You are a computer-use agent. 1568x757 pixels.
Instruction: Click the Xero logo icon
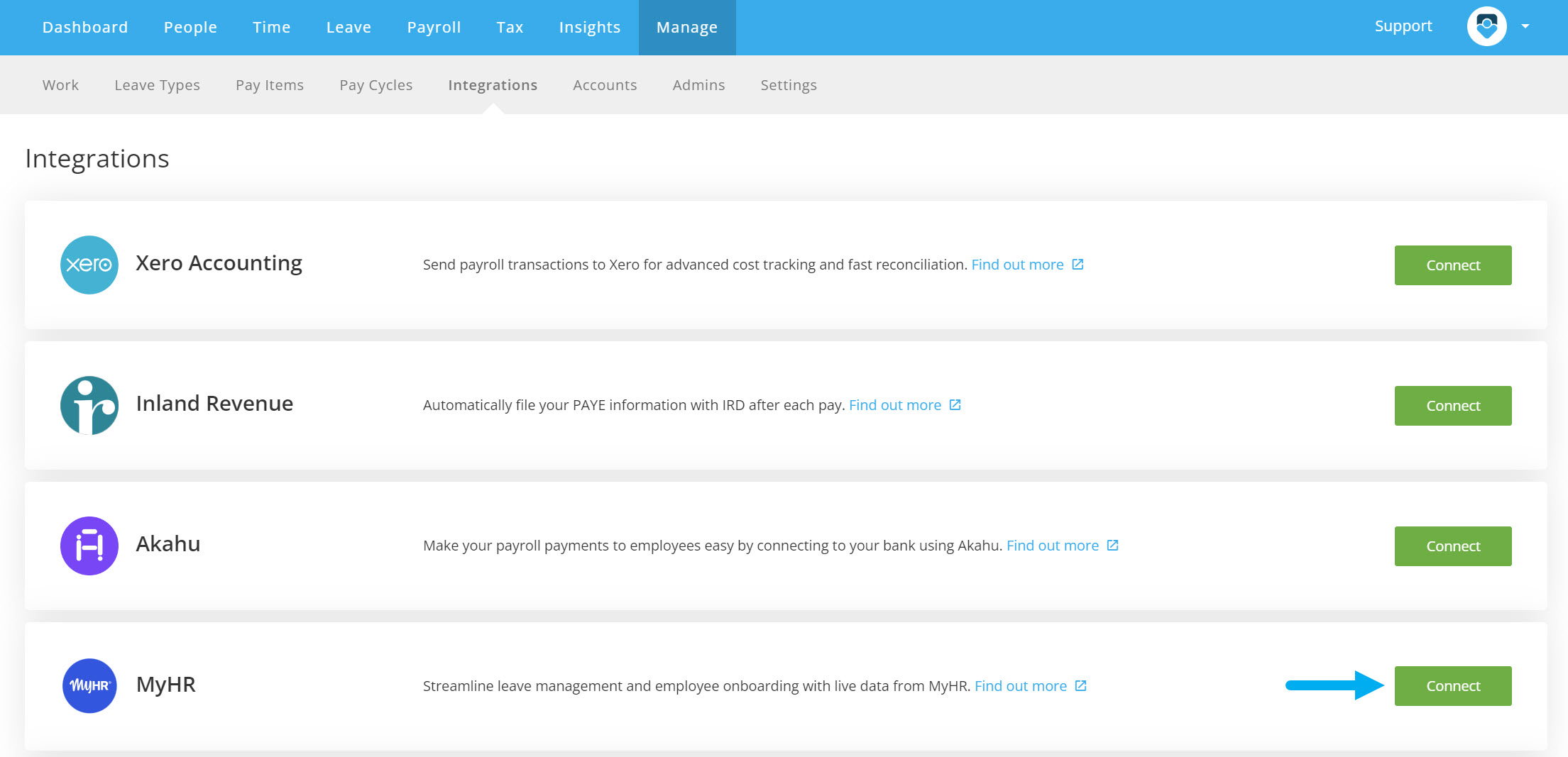(x=89, y=265)
